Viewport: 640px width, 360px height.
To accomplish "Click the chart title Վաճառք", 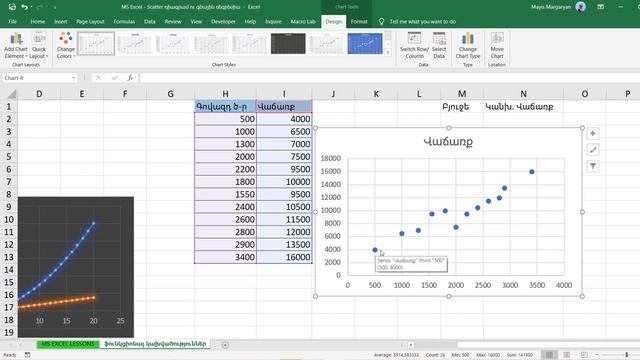I will (x=448, y=142).
